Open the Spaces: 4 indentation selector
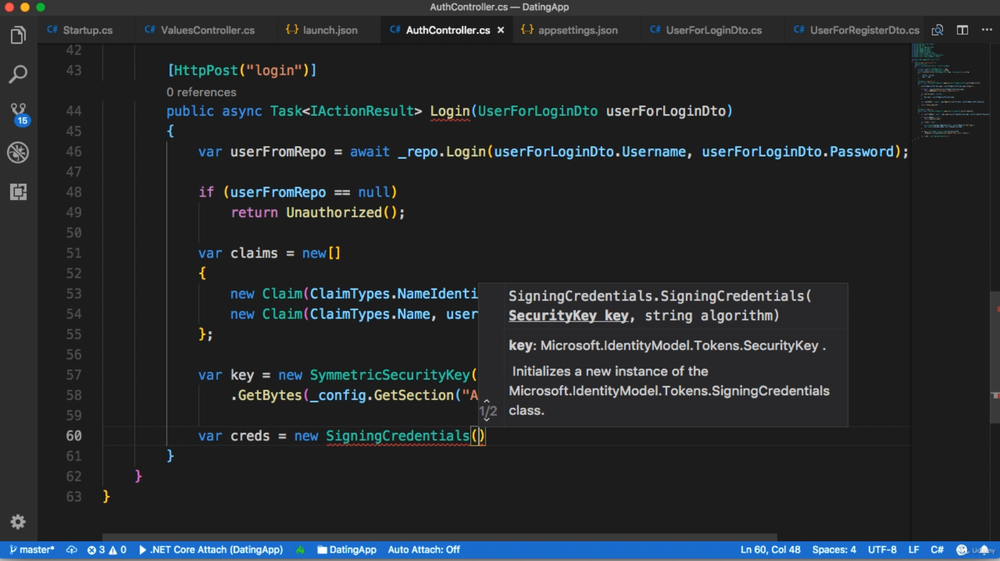Screen dimensions: 1000x561 [x=834, y=550]
